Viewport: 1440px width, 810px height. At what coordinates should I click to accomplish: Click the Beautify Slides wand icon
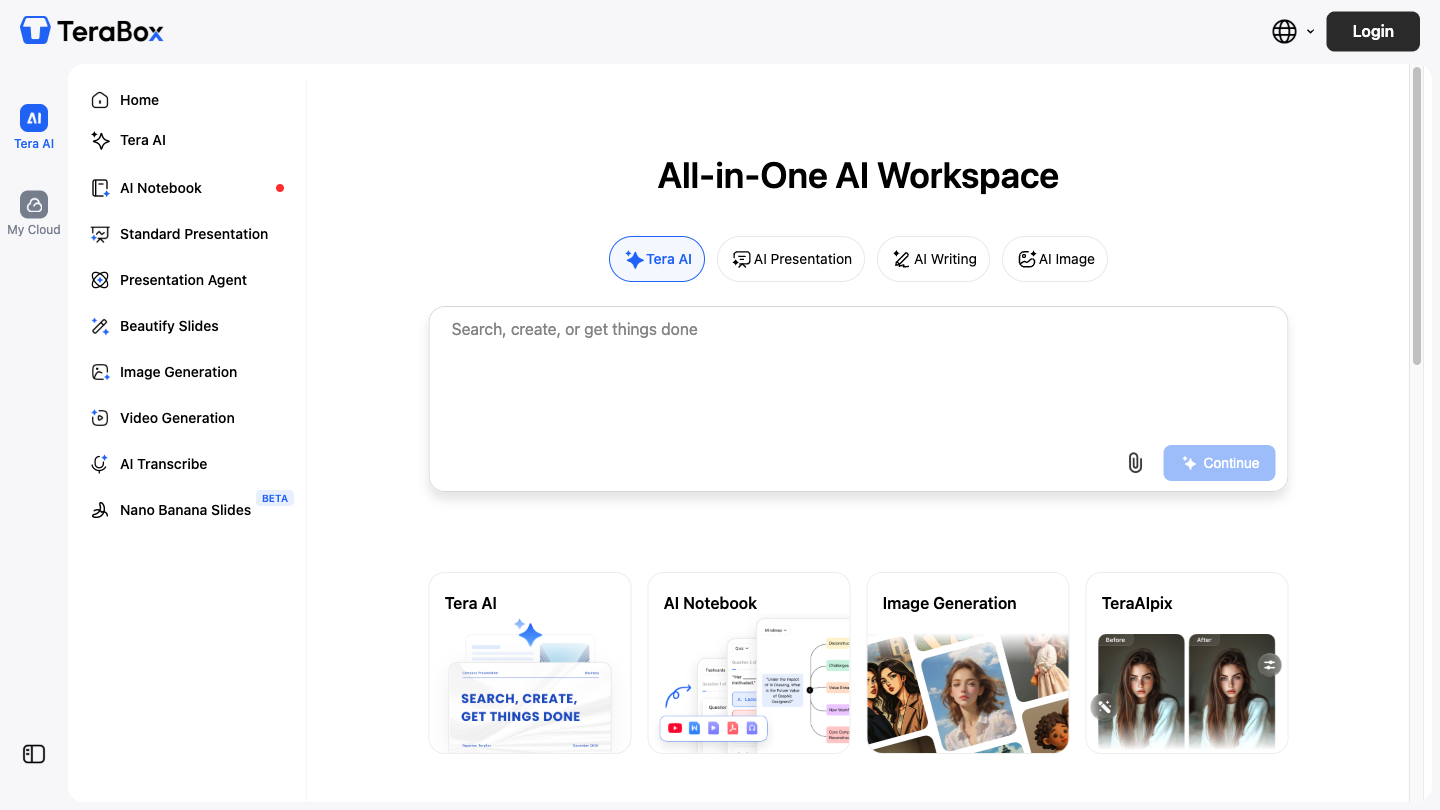pos(100,326)
